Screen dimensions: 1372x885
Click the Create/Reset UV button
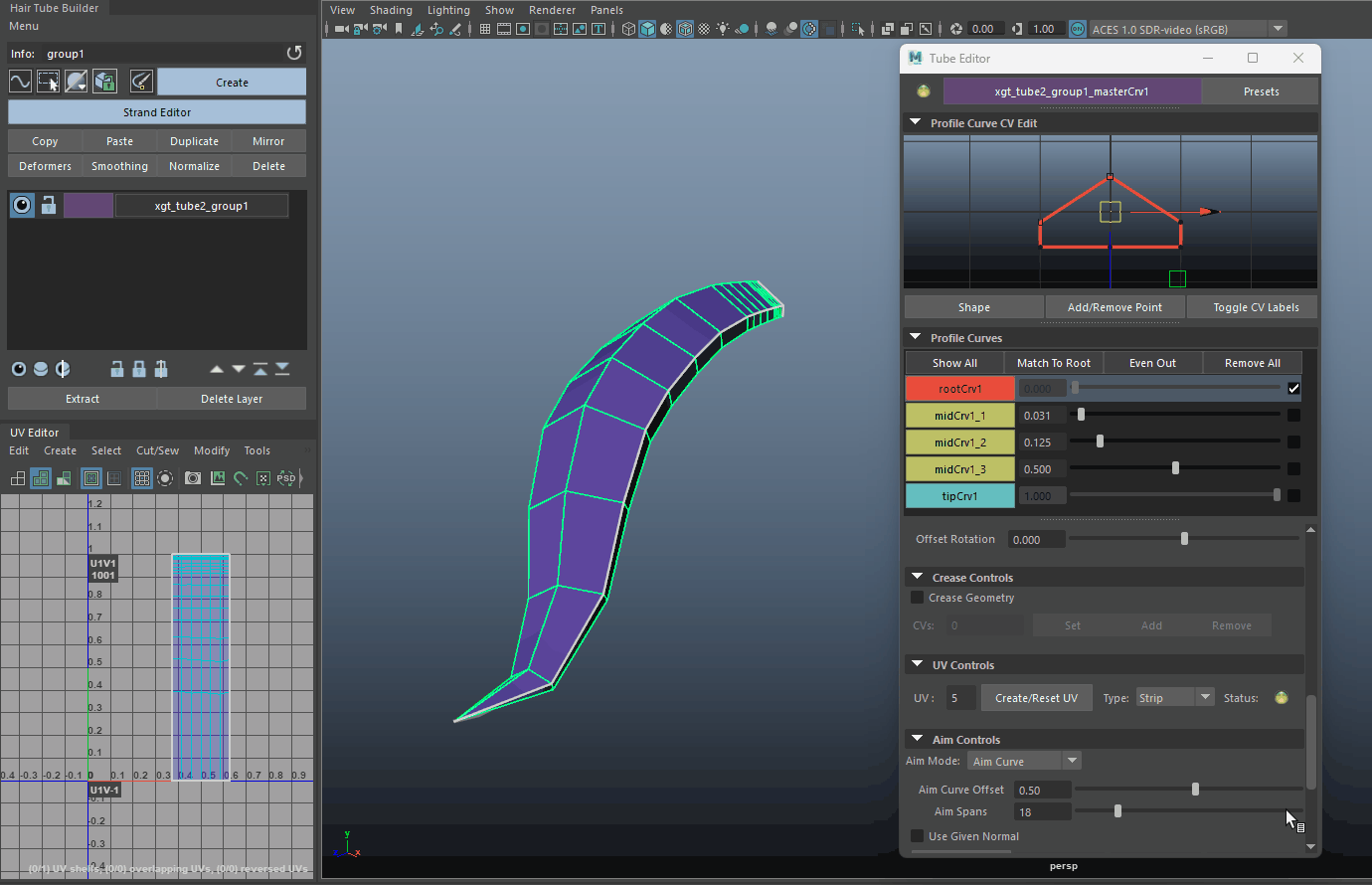(1036, 698)
